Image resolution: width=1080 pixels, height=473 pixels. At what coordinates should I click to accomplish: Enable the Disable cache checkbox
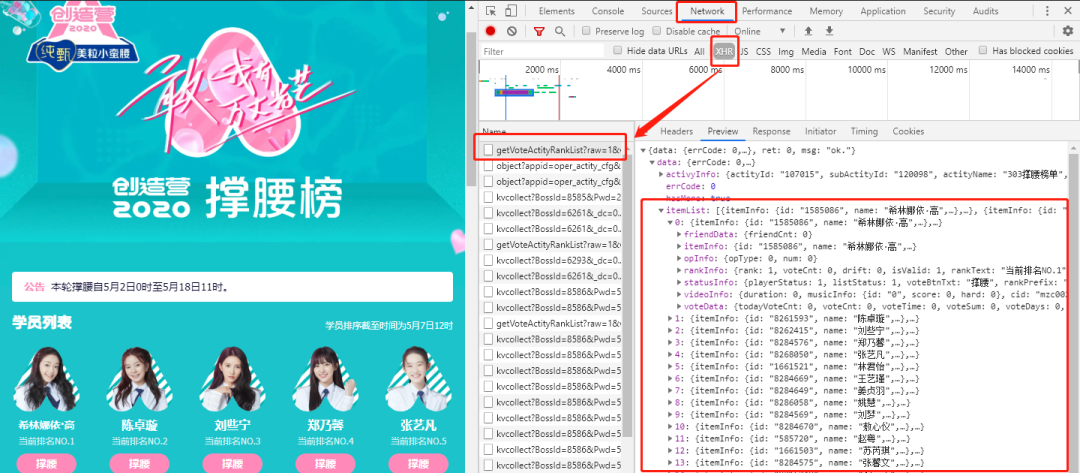coord(657,31)
